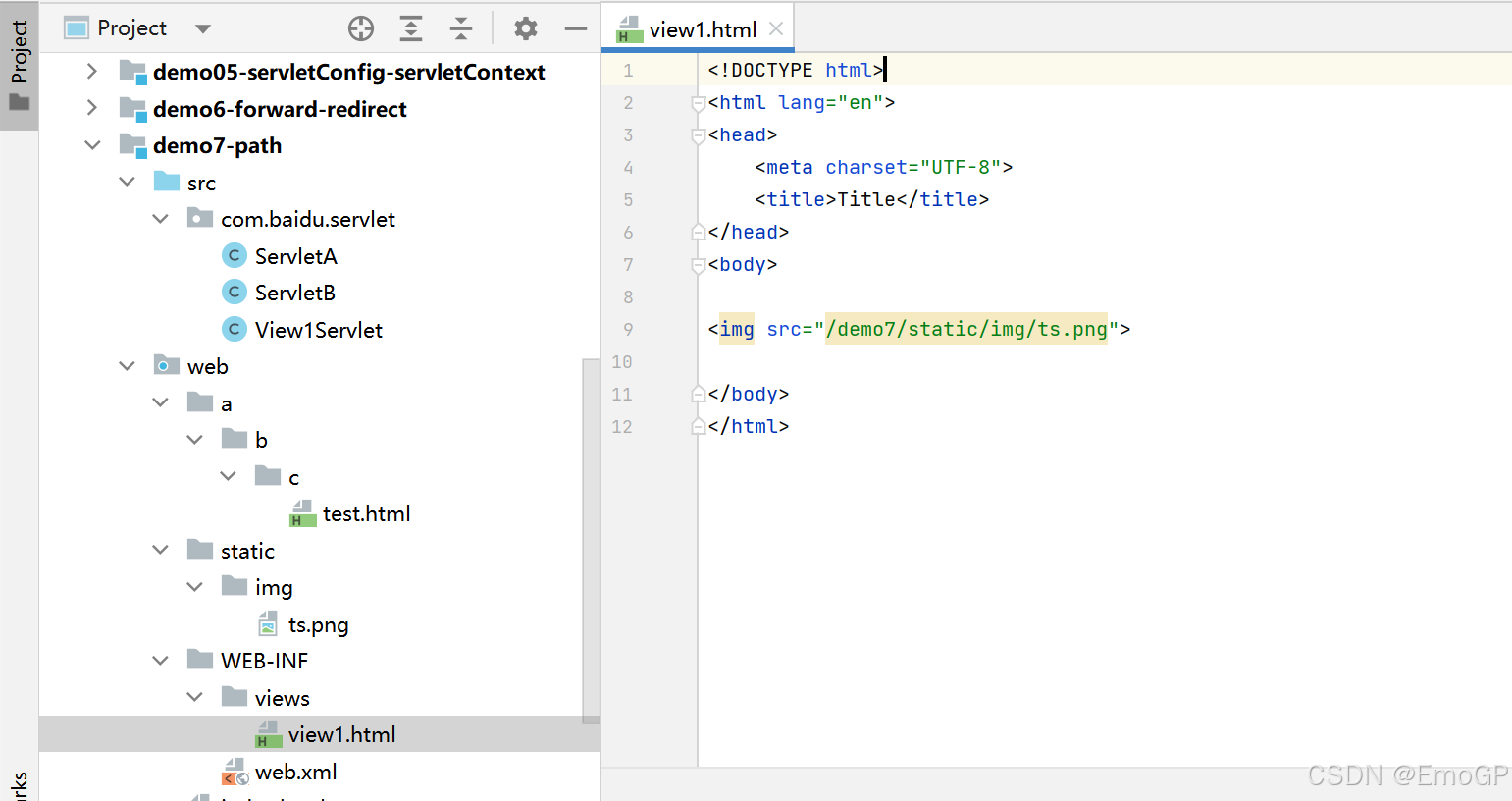
Task: Click the demo05-servletConfig-servletContext module icon
Action: click(x=132, y=72)
